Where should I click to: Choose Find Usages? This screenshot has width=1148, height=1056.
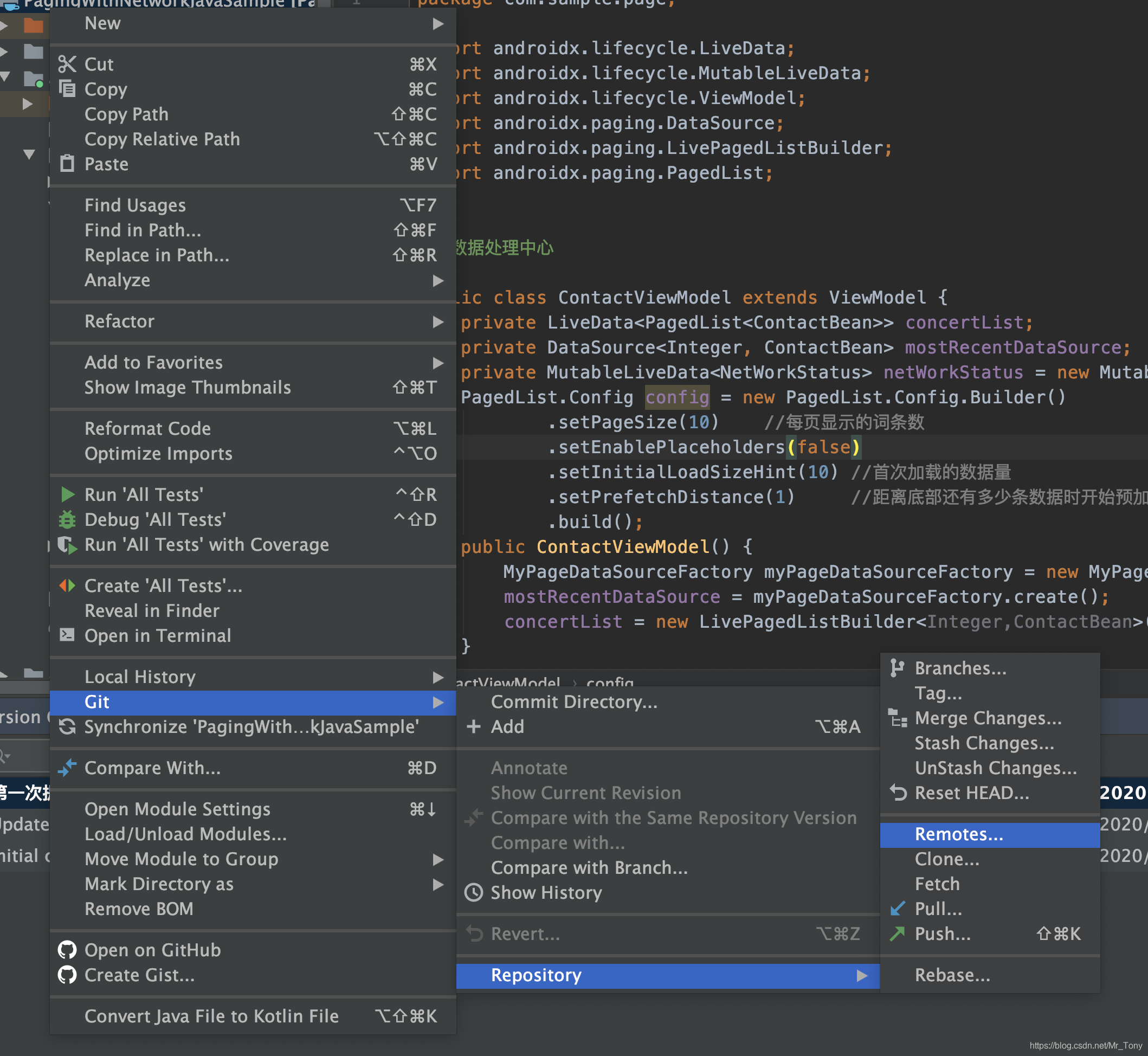(x=253, y=205)
